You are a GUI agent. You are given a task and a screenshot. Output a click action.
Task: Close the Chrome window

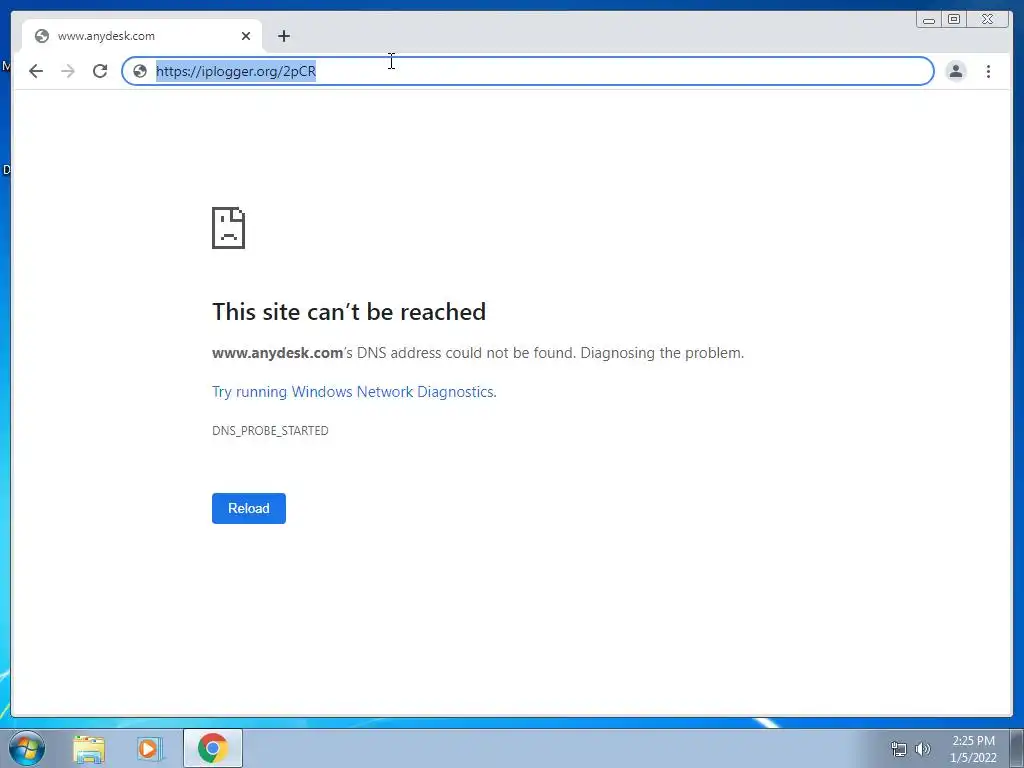(987, 20)
